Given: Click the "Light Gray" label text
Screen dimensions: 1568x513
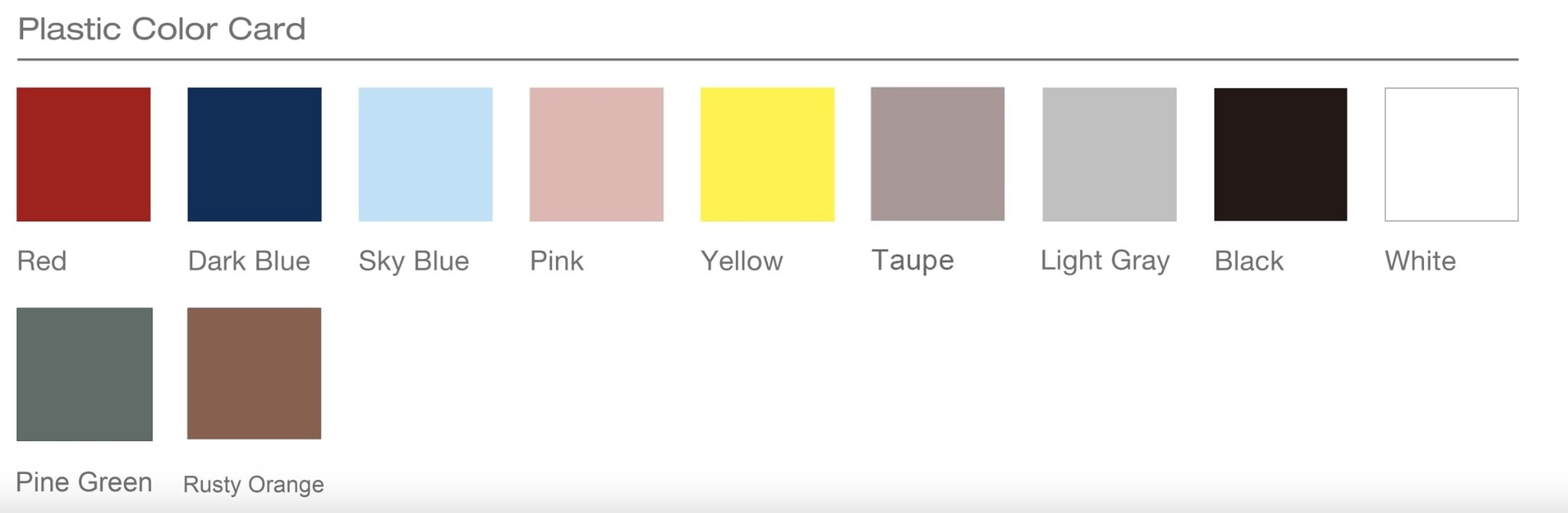Looking at the screenshot, I should (1105, 261).
